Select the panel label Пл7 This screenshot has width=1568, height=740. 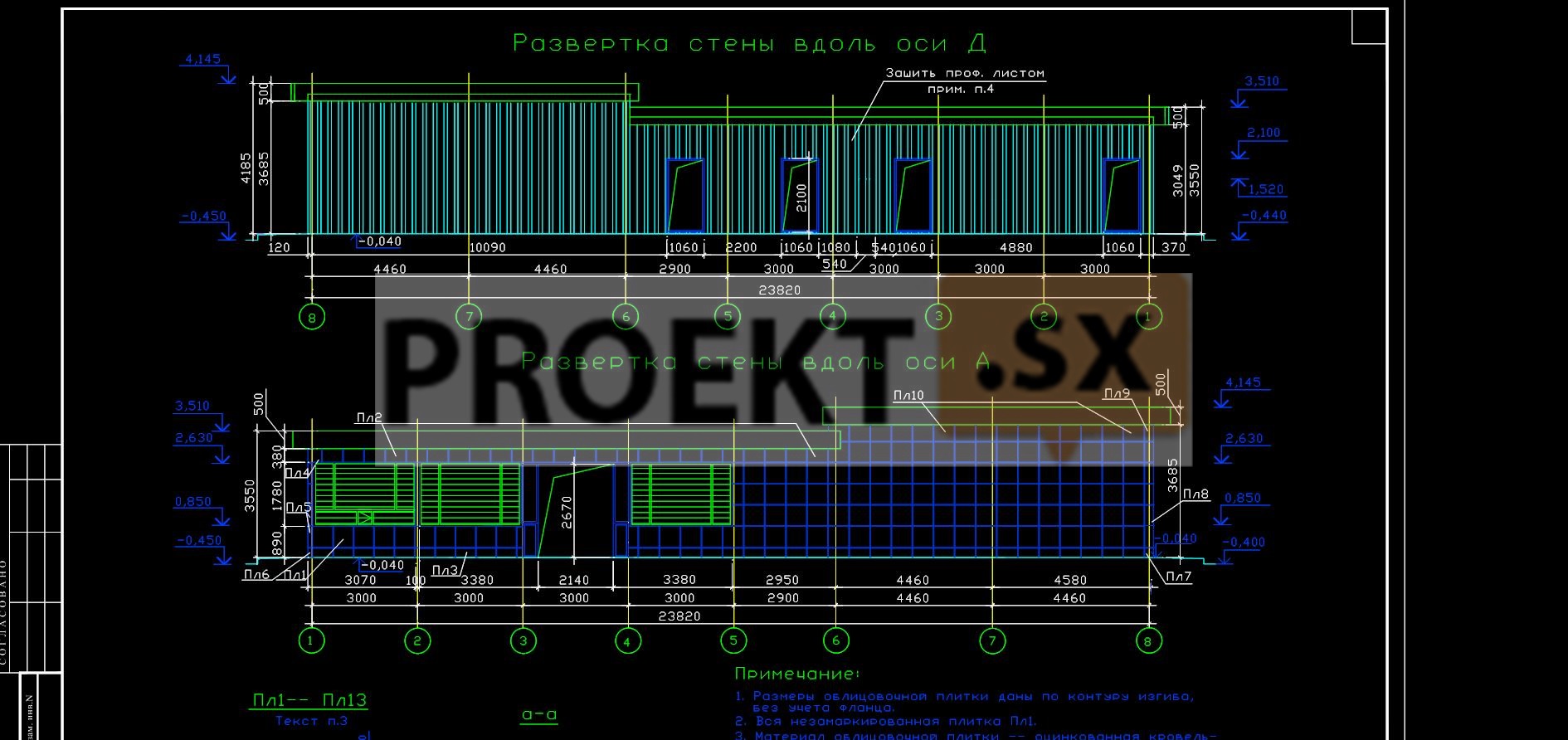tap(1179, 577)
